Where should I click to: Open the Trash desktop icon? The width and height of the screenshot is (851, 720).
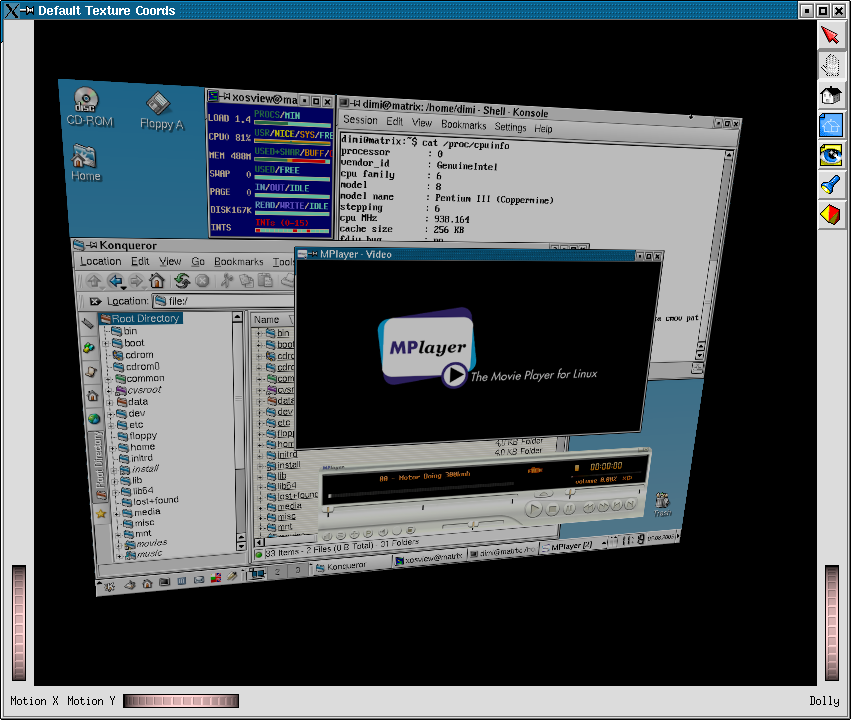coord(663,504)
